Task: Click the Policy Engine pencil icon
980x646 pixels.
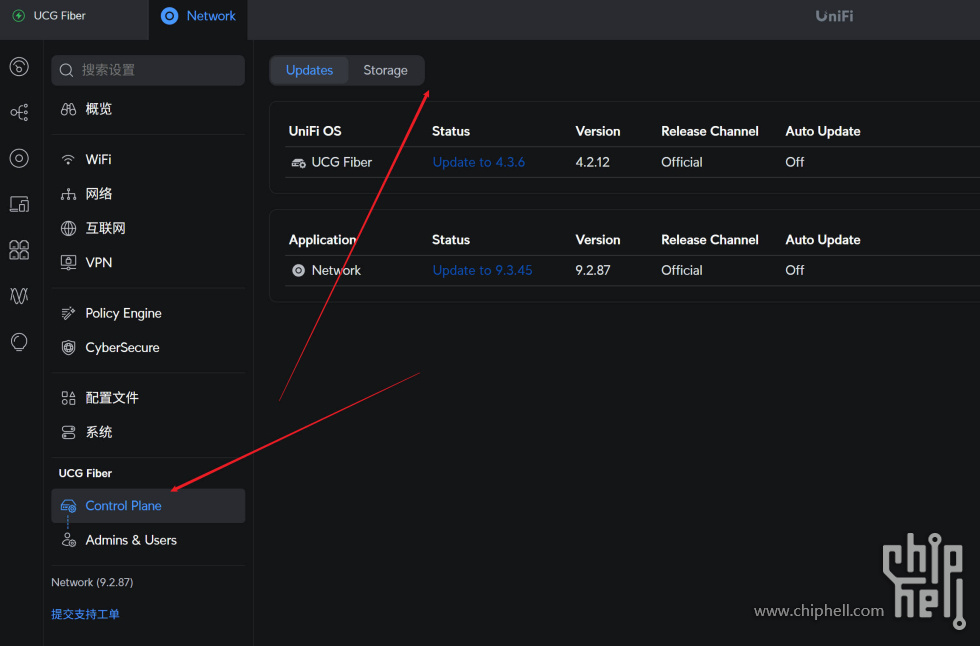Action: coord(68,313)
